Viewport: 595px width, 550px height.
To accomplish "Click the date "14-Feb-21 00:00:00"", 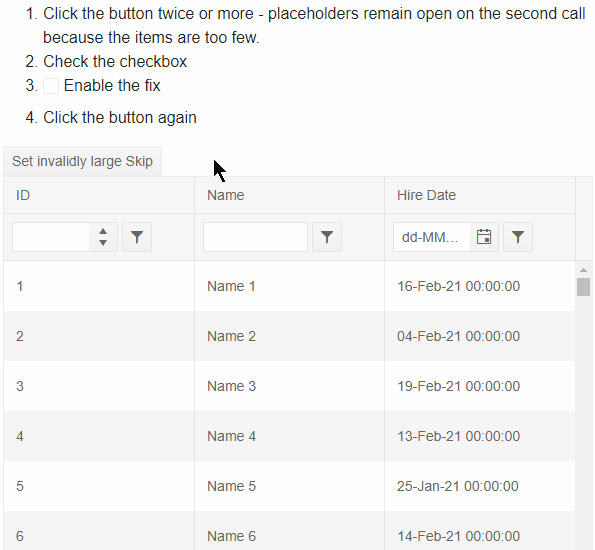I will point(458,536).
